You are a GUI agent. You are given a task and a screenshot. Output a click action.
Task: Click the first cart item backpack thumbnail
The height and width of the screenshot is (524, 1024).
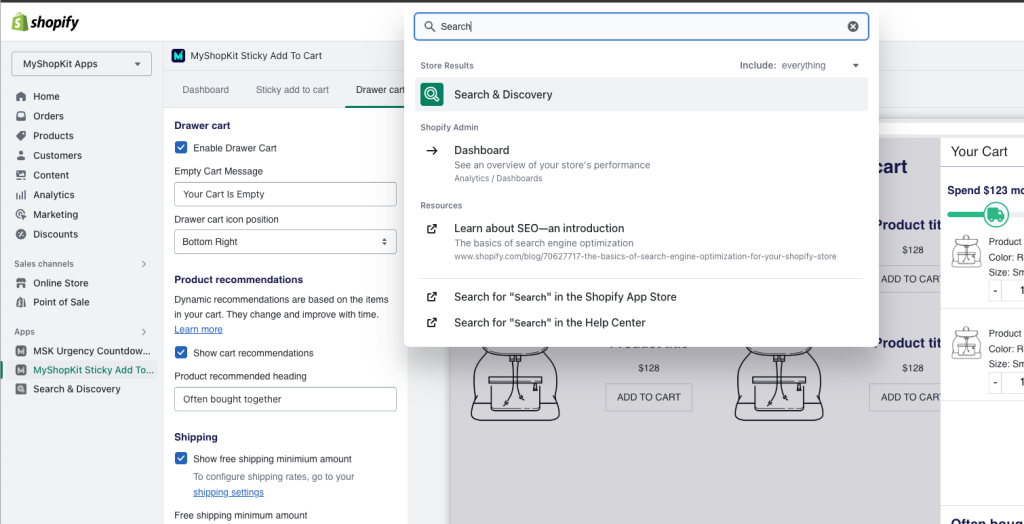967,252
